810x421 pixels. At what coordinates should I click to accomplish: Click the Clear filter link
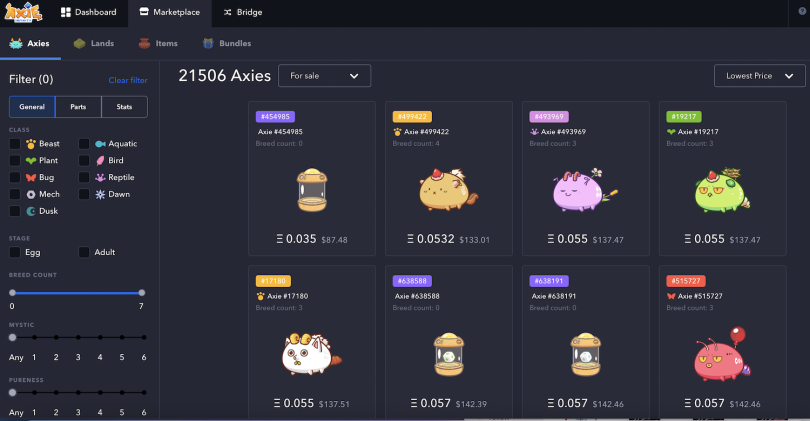pos(128,80)
